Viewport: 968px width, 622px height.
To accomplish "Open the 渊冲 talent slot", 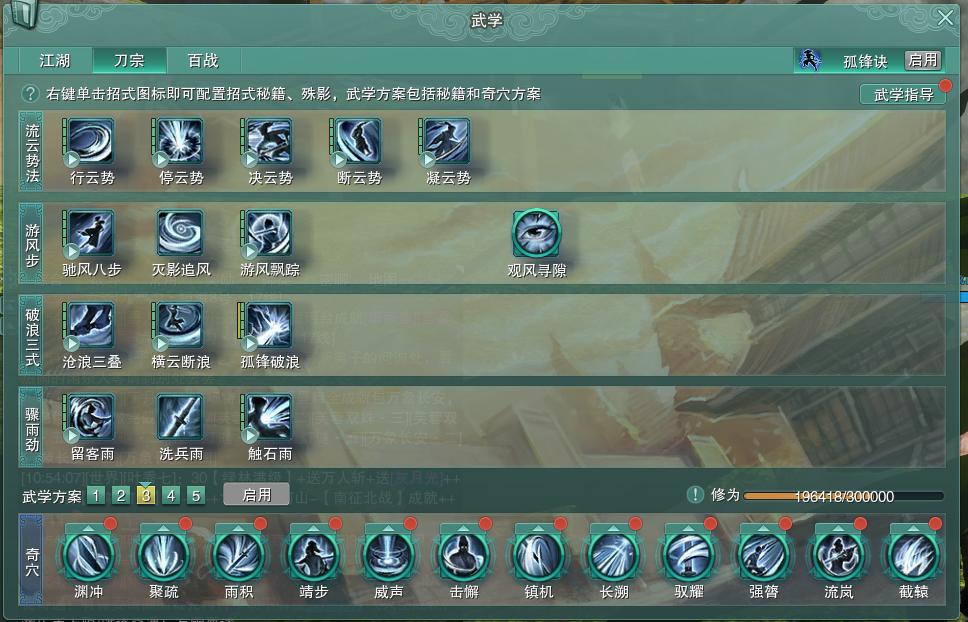I will tap(89, 556).
